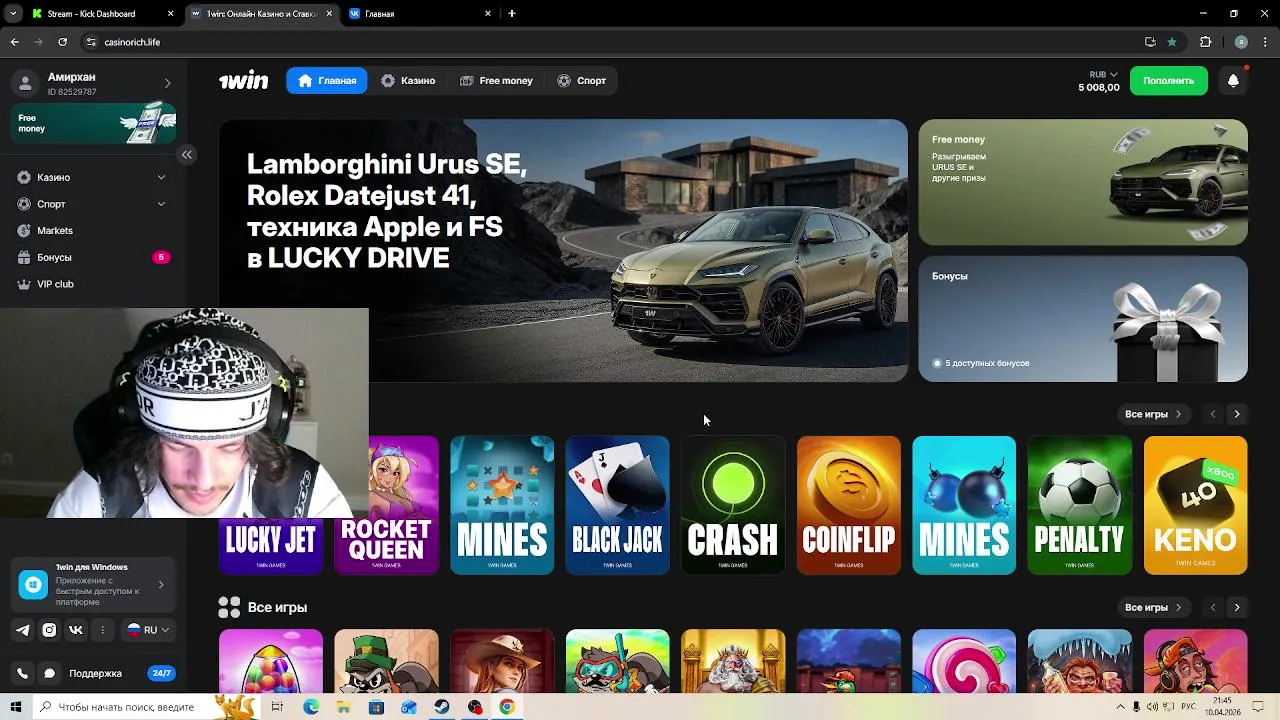Open the Lucky Drive main banner

tap(563, 250)
